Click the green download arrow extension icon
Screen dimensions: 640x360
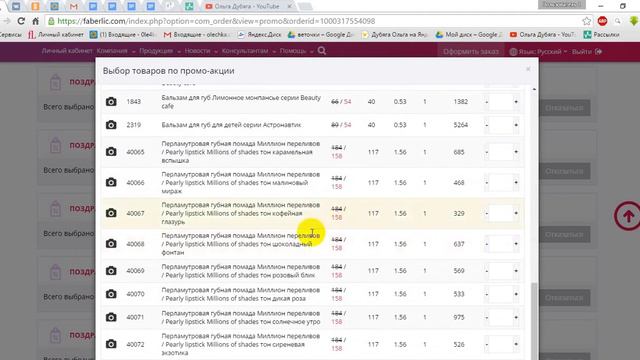[x=634, y=21]
